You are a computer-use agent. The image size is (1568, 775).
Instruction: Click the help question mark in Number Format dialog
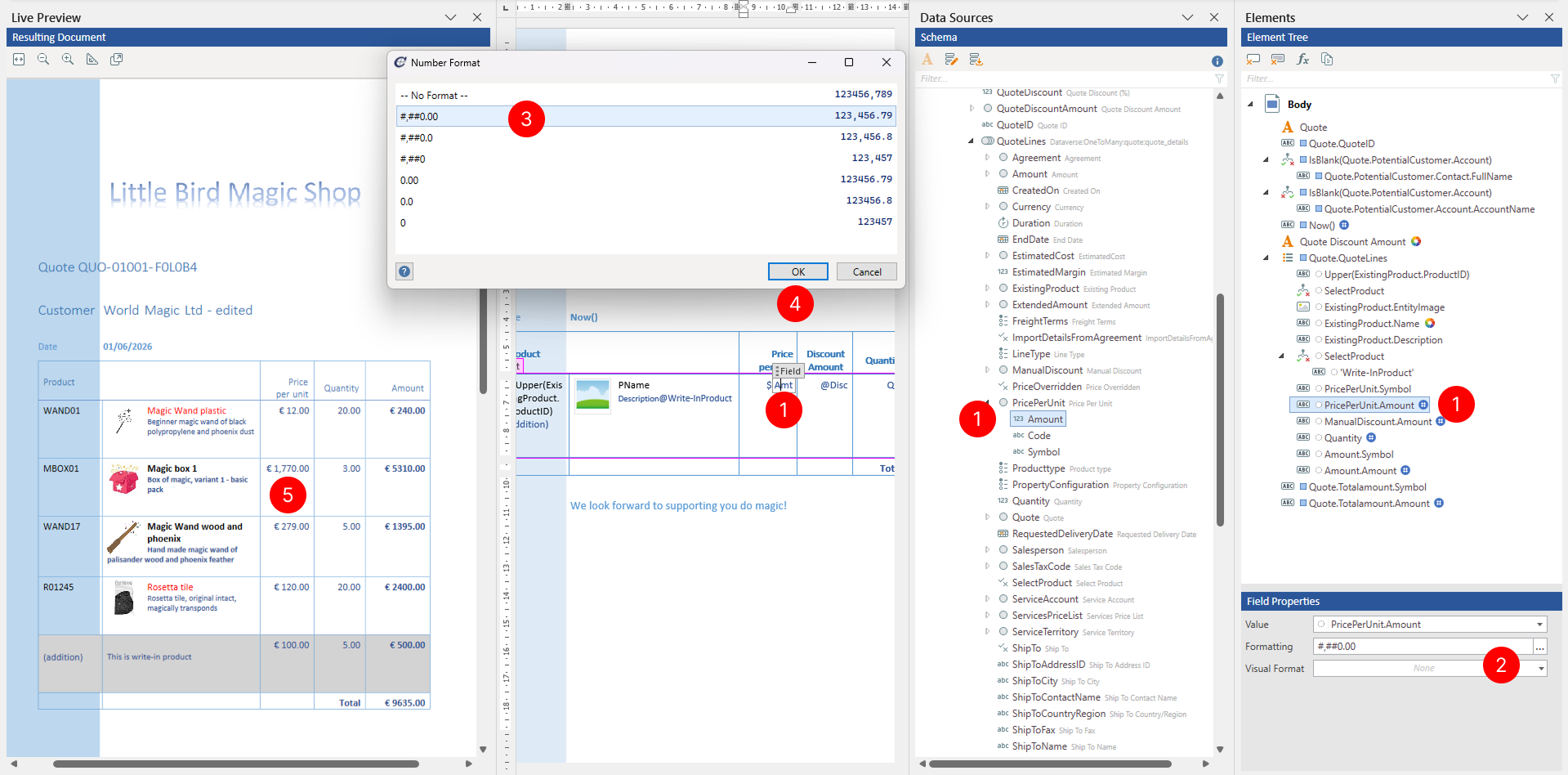[x=404, y=271]
